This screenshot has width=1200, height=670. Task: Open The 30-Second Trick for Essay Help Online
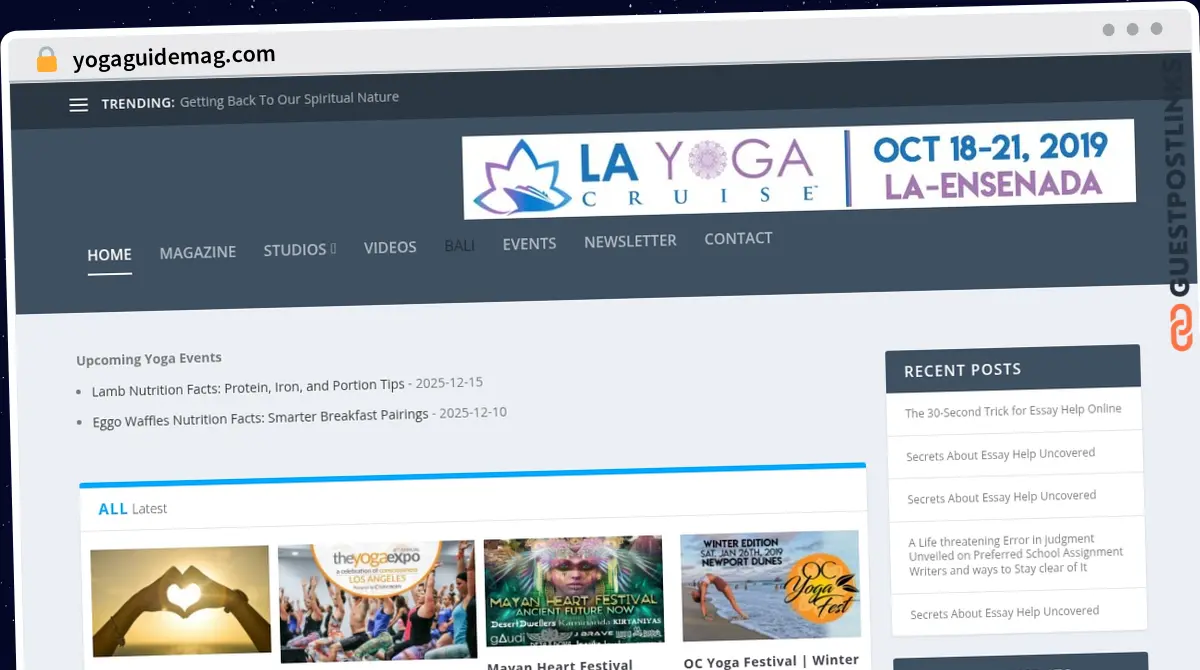[1013, 411]
